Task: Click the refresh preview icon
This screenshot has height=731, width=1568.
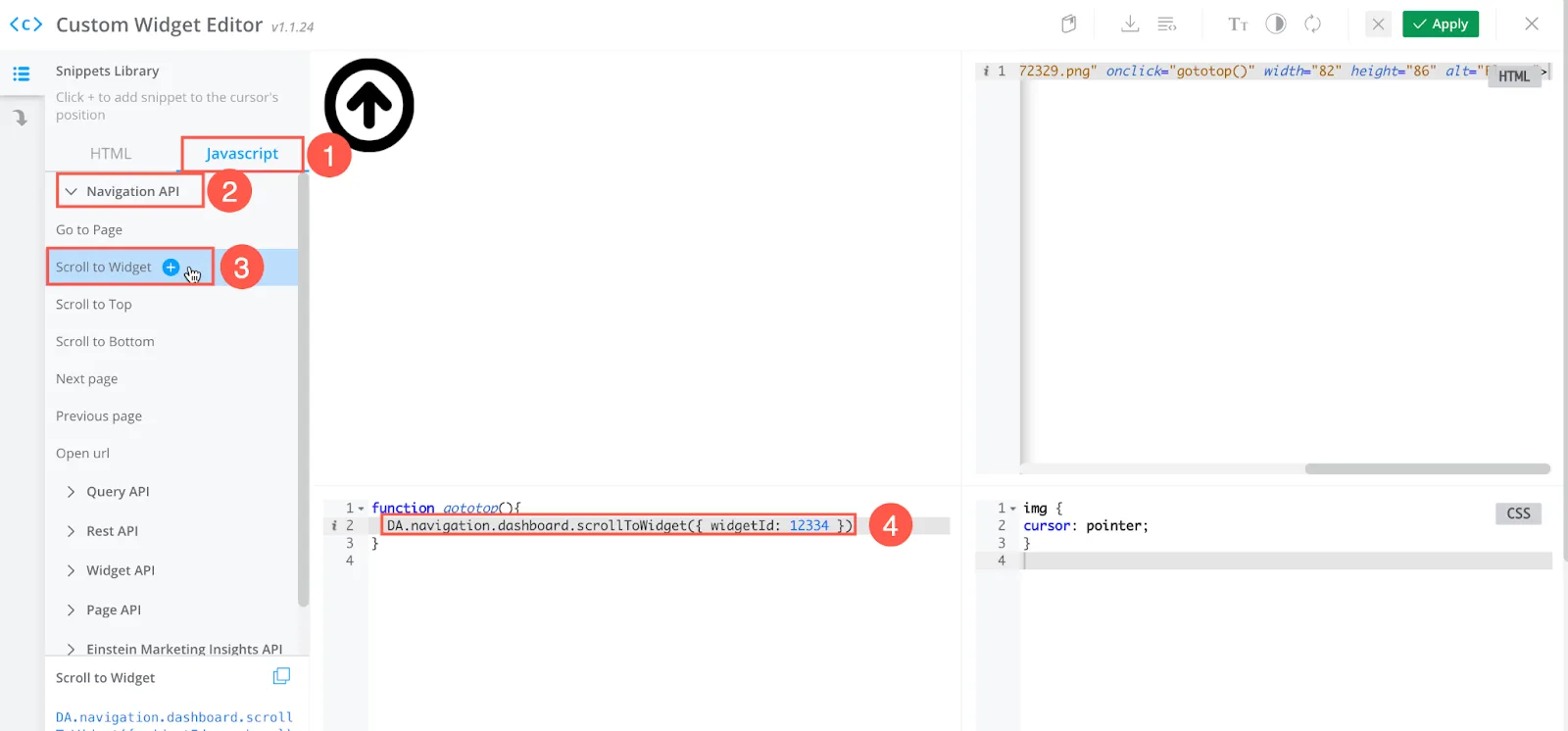Action: [1312, 24]
